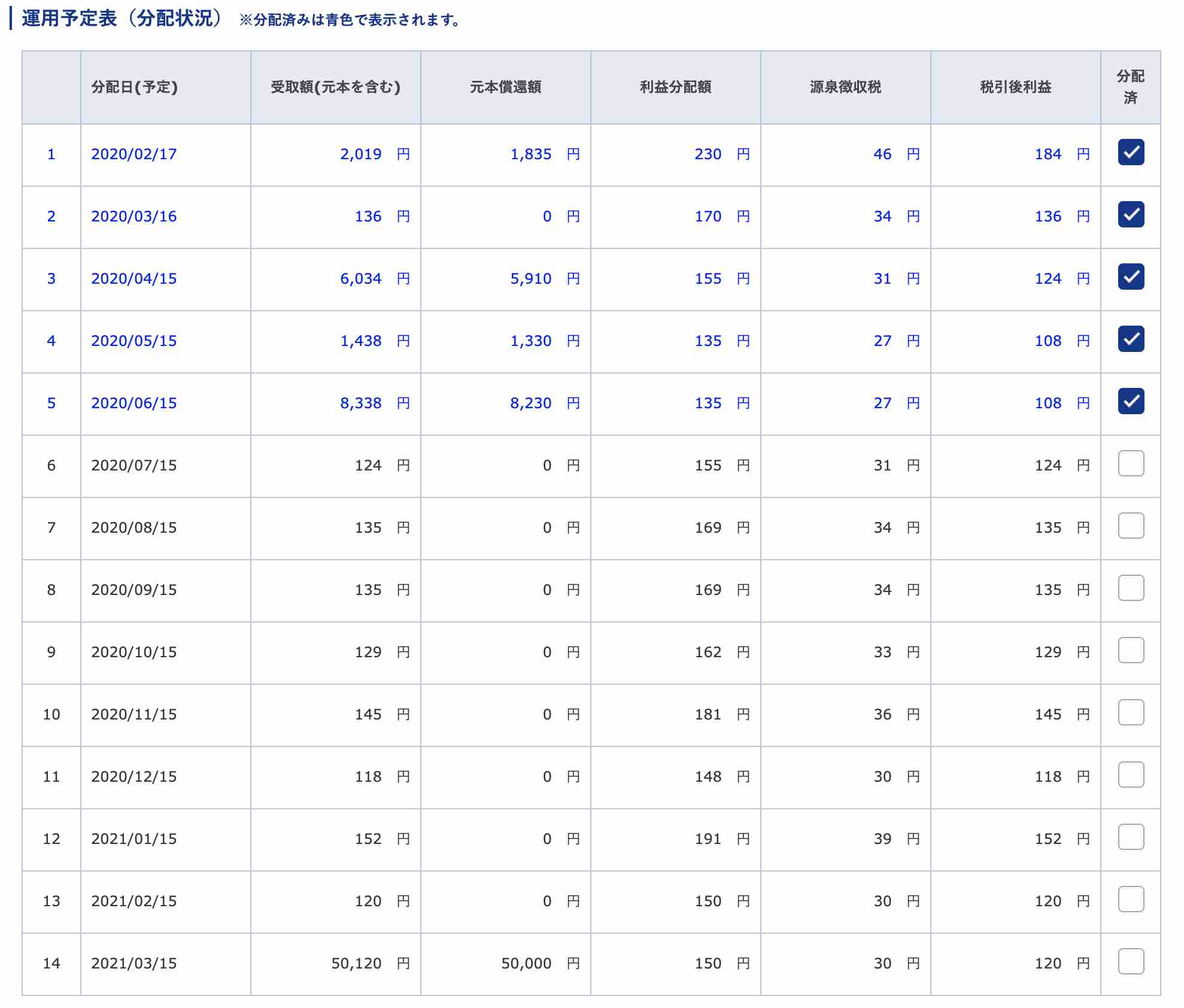The width and height of the screenshot is (1184, 1008).
Task: Toggle the 分配済 checkbox for 2020/02/17
Action: pos(1131,152)
